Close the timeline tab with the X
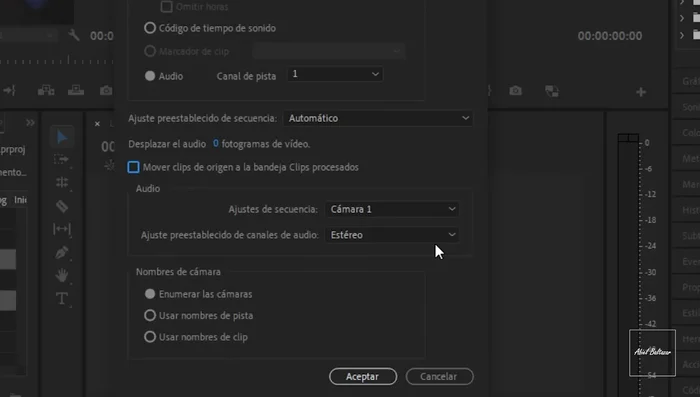Image resolution: width=700 pixels, height=397 pixels. (97, 124)
